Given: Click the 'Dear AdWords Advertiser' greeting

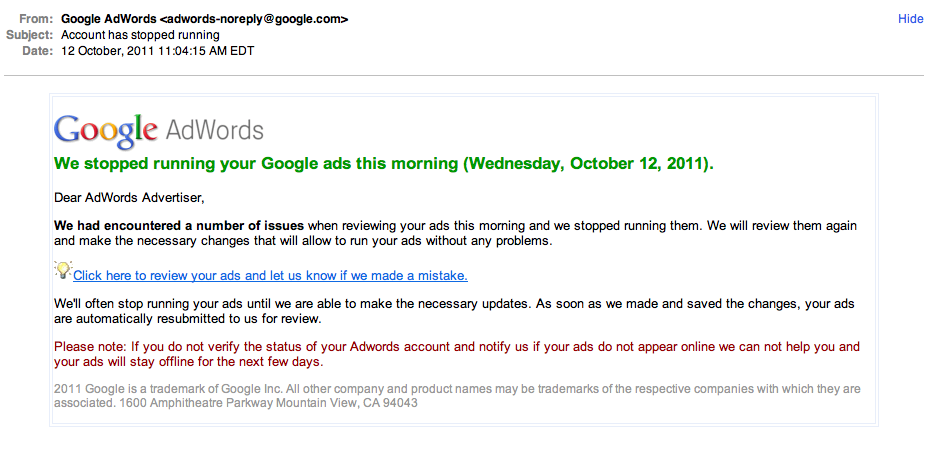Looking at the screenshot, I should tap(129, 198).
